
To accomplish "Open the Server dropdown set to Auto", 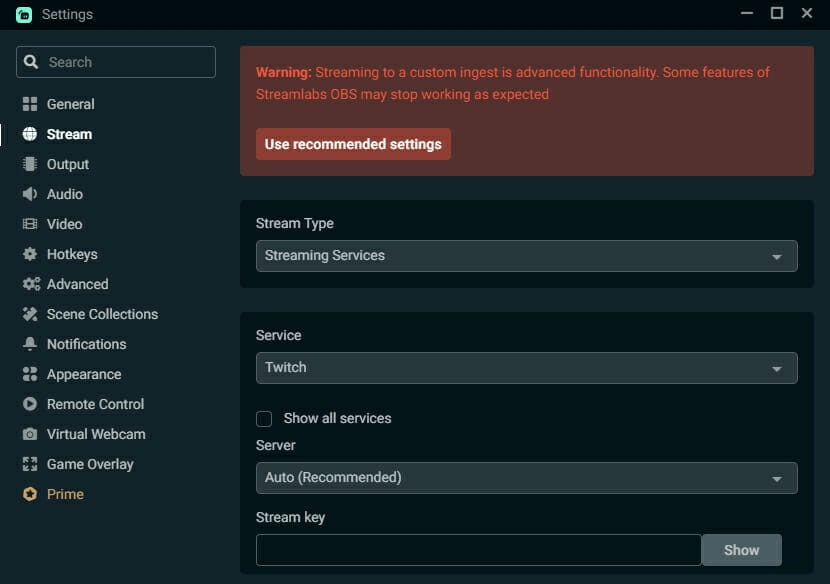I will tap(526, 477).
